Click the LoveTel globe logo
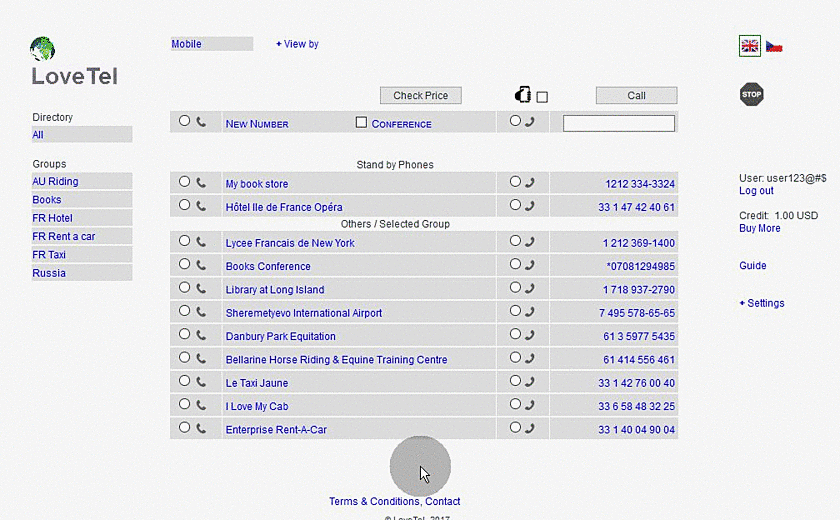The image size is (840, 520). [x=43, y=49]
